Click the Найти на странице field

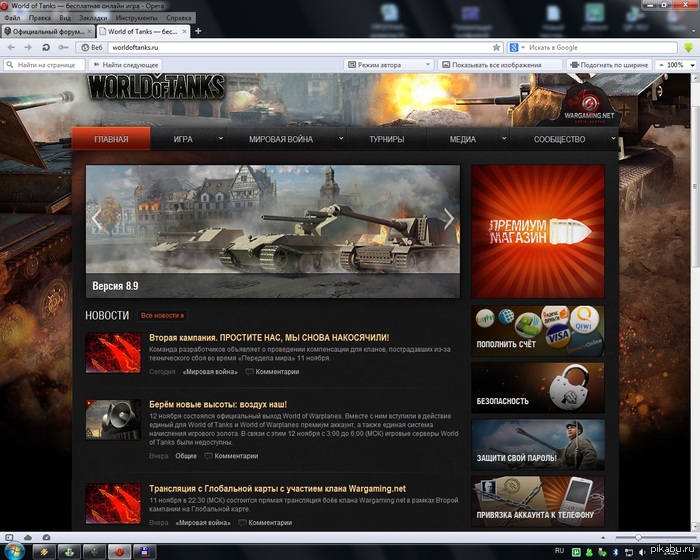click(44, 65)
